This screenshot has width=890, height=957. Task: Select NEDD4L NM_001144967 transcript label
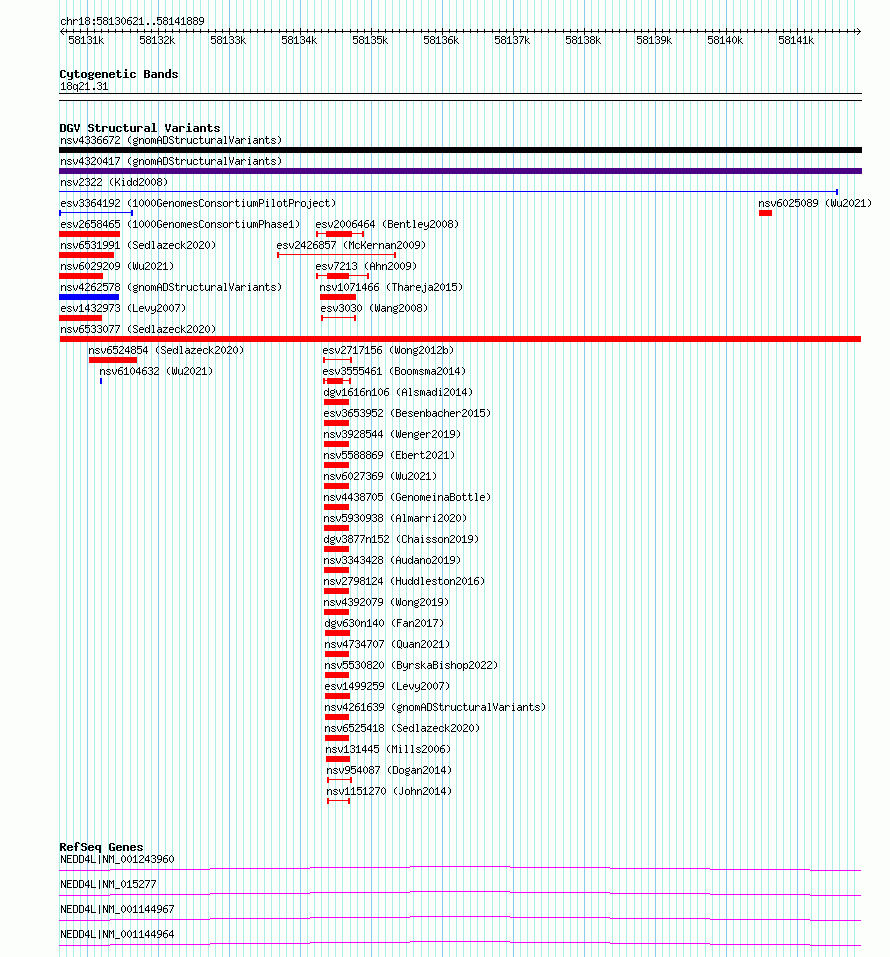pos(117,909)
